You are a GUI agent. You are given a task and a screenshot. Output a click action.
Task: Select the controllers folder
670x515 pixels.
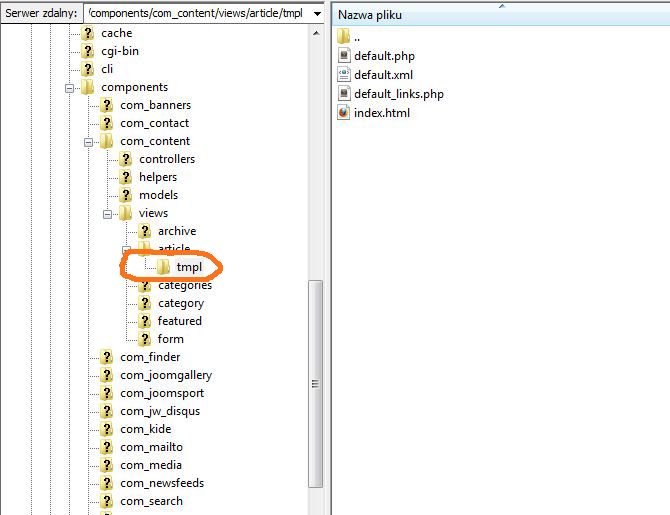[166, 159]
